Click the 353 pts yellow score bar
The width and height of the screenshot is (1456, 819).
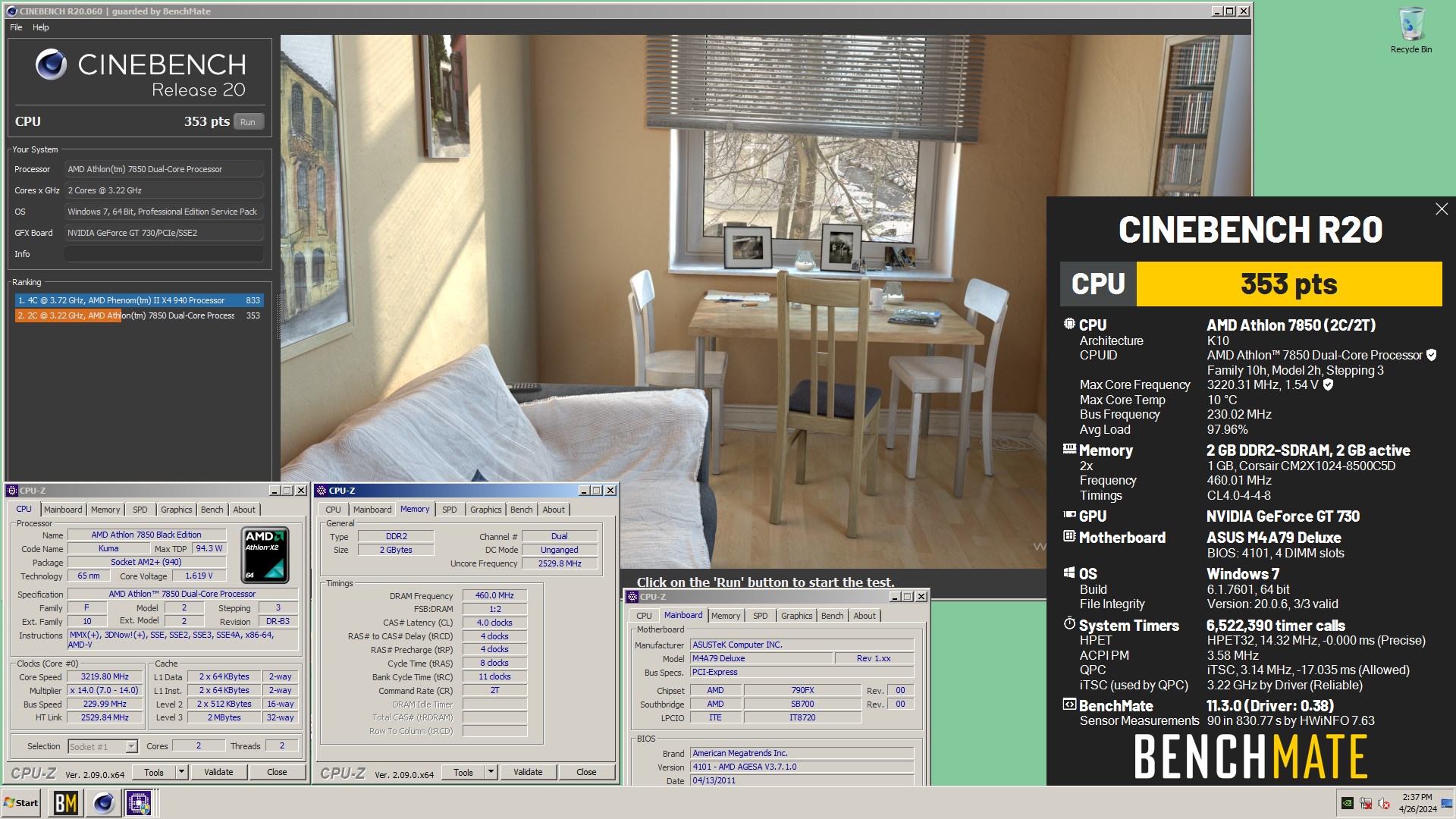[1289, 284]
